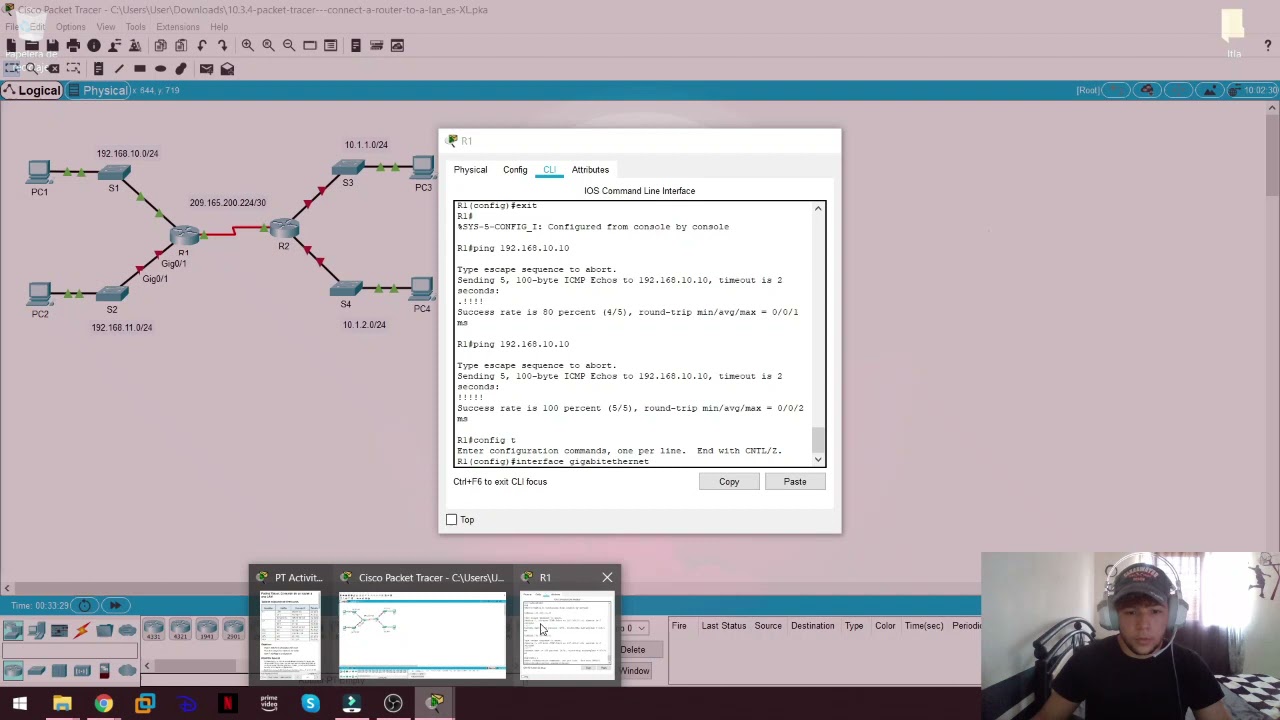The image size is (1280, 720).
Task: Click the Zoom Reset magnifier icon
Action: click(x=268, y=45)
